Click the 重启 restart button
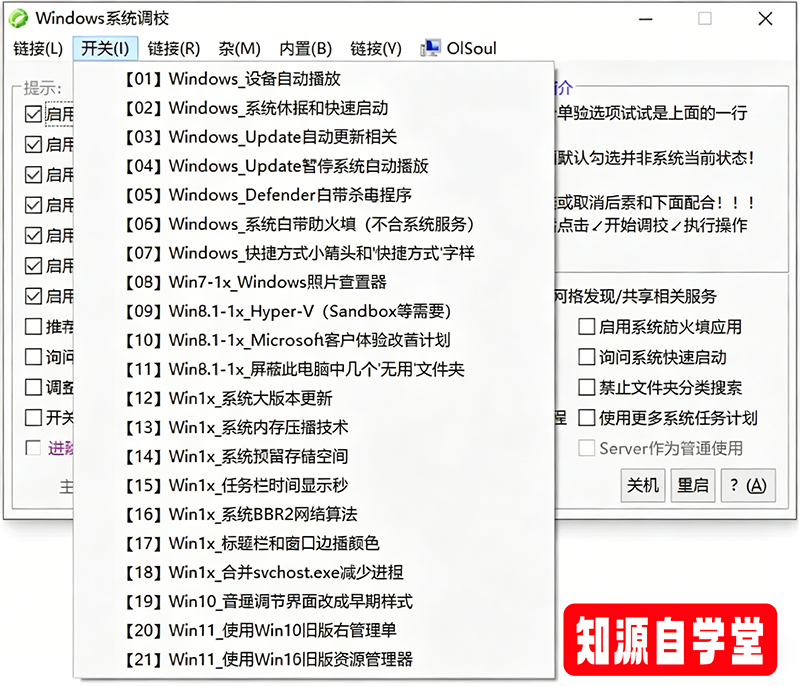800x686 pixels. 692,486
